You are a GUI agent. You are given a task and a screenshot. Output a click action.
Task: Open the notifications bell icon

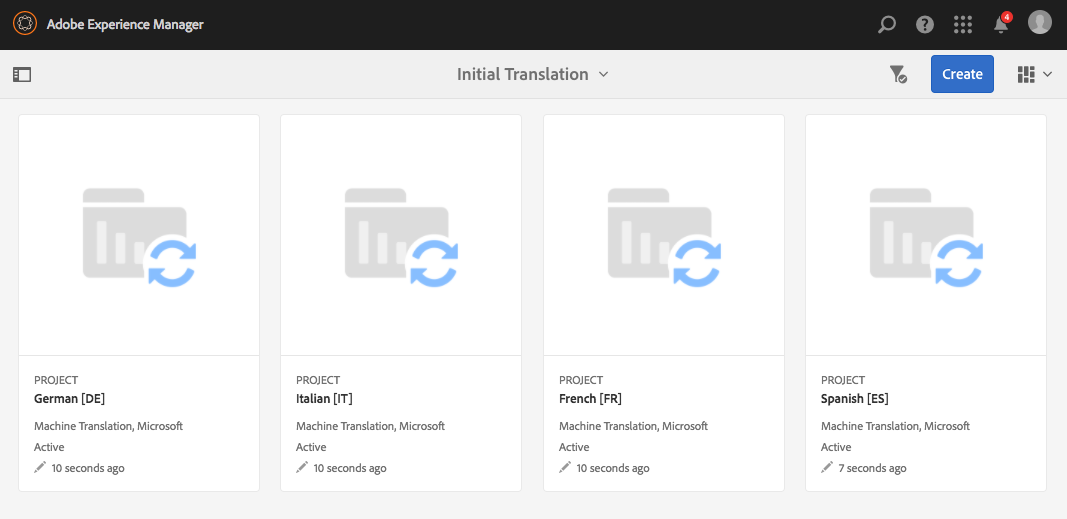click(x=1001, y=24)
